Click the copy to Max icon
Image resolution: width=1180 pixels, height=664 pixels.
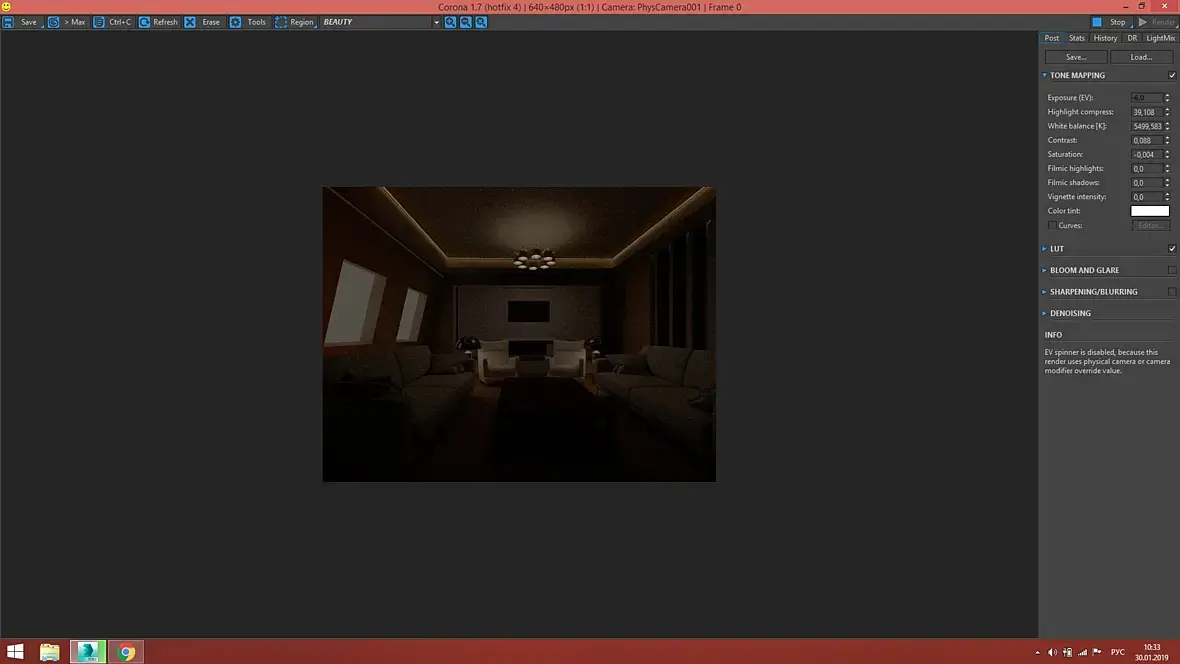[53, 22]
